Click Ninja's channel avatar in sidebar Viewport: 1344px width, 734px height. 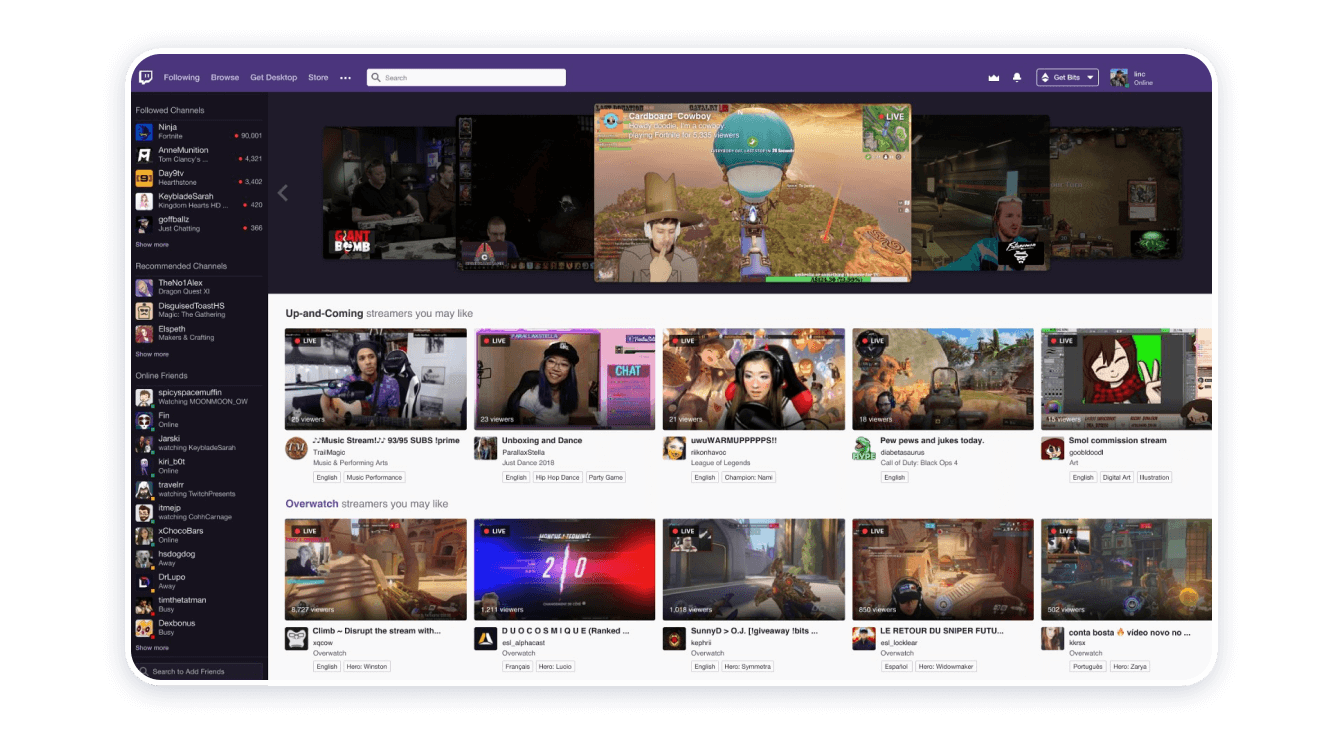click(144, 131)
